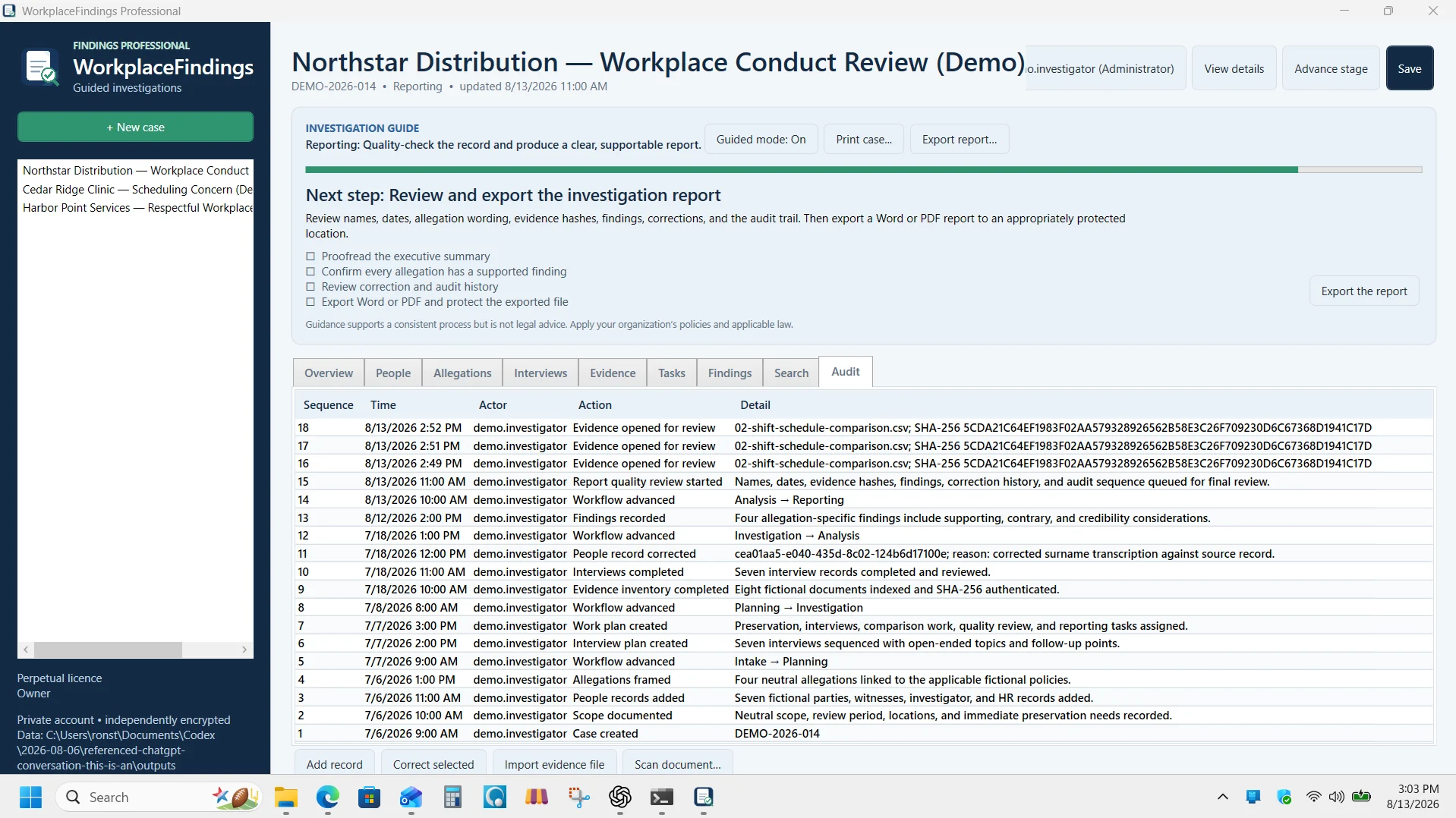The image size is (1456, 818).
Task: Open the Findings tab
Action: (x=730, y=373)
